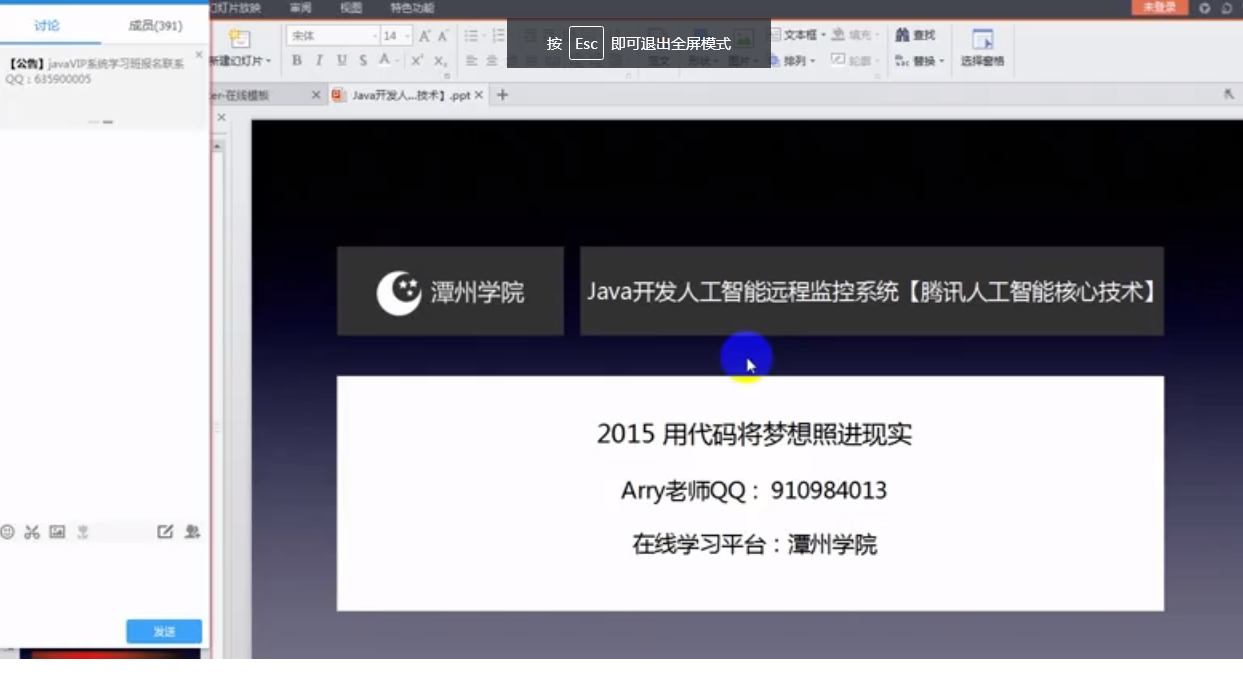Click the 在线学习平台：潭州学院 text
The image size is (1243, 682).
tap(754, 545)
